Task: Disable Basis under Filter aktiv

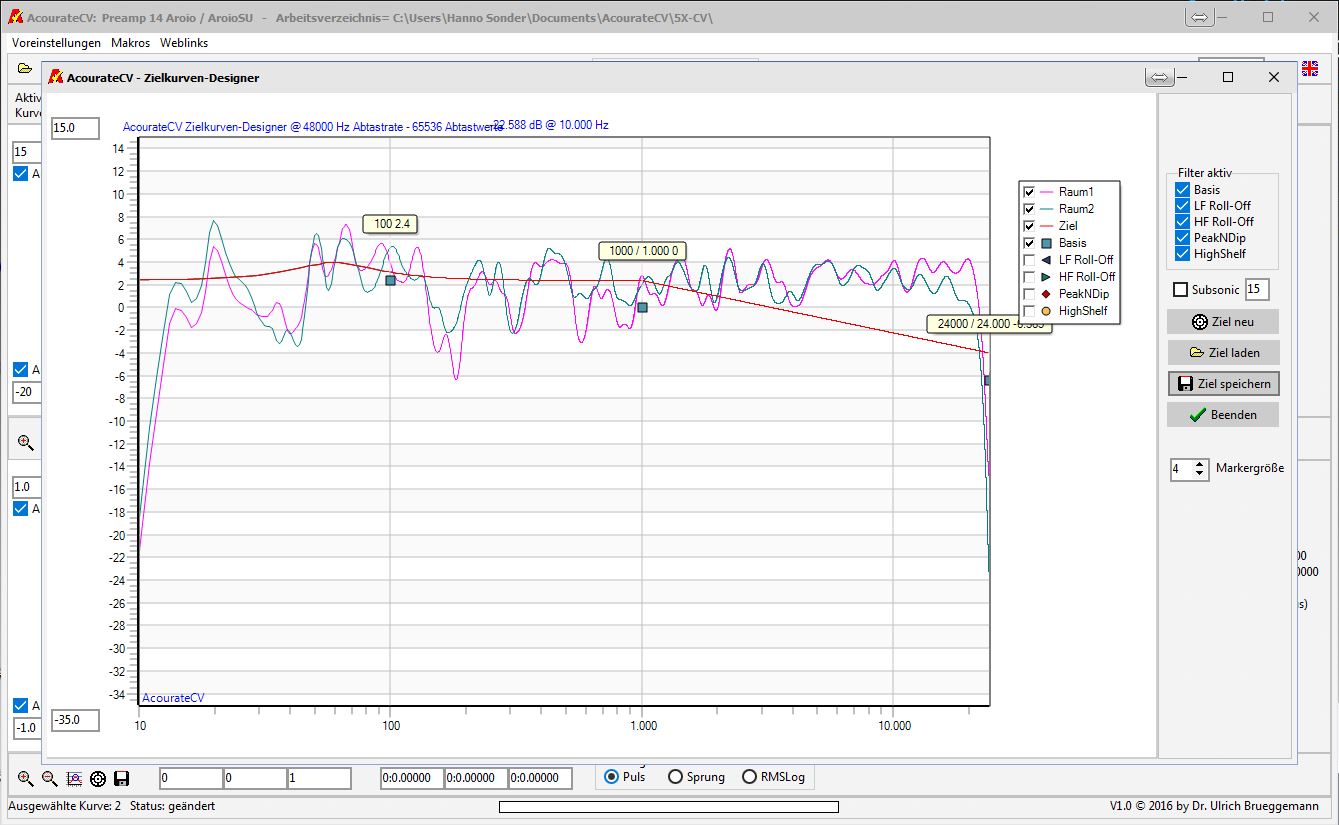Action: click(x=1183, y=190)
